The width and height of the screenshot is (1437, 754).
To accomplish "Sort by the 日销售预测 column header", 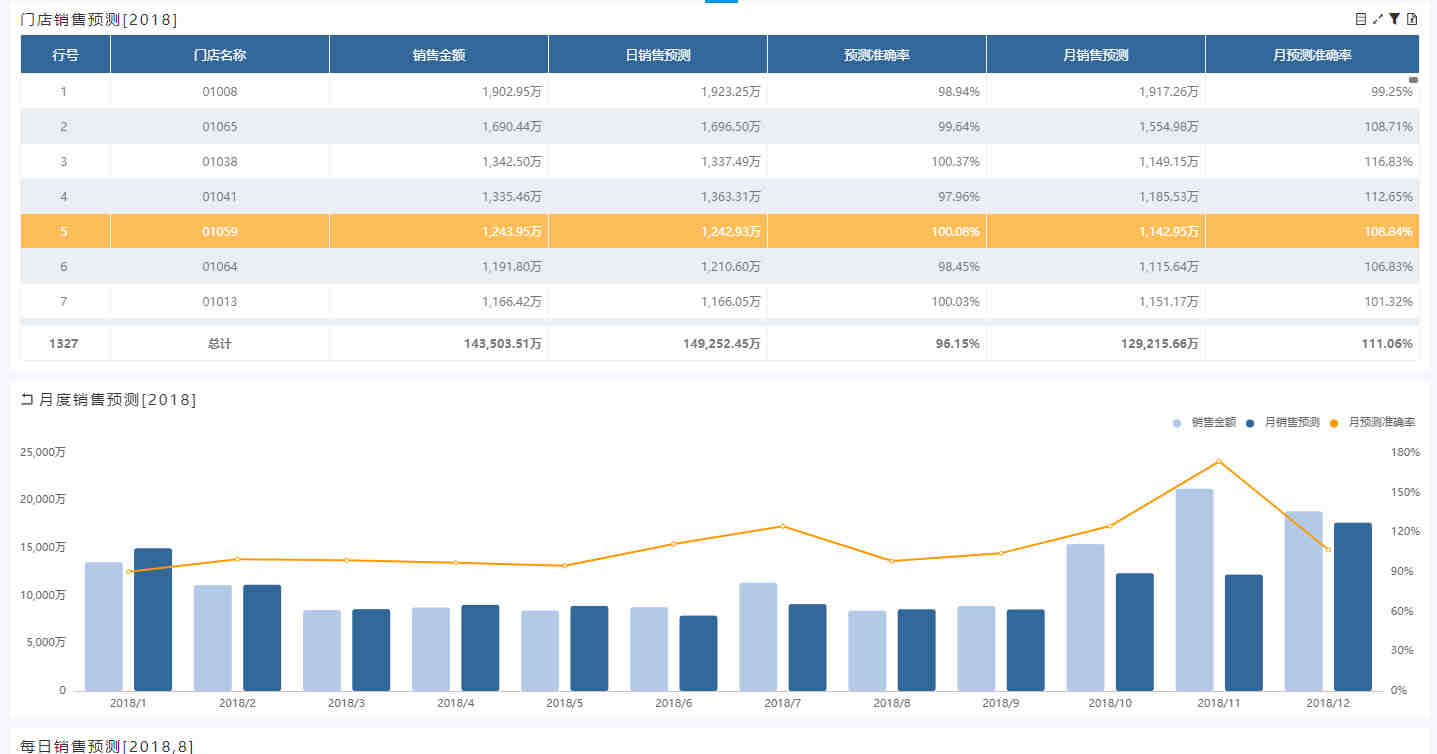I will pyautogui.click(x=658, y=55).
